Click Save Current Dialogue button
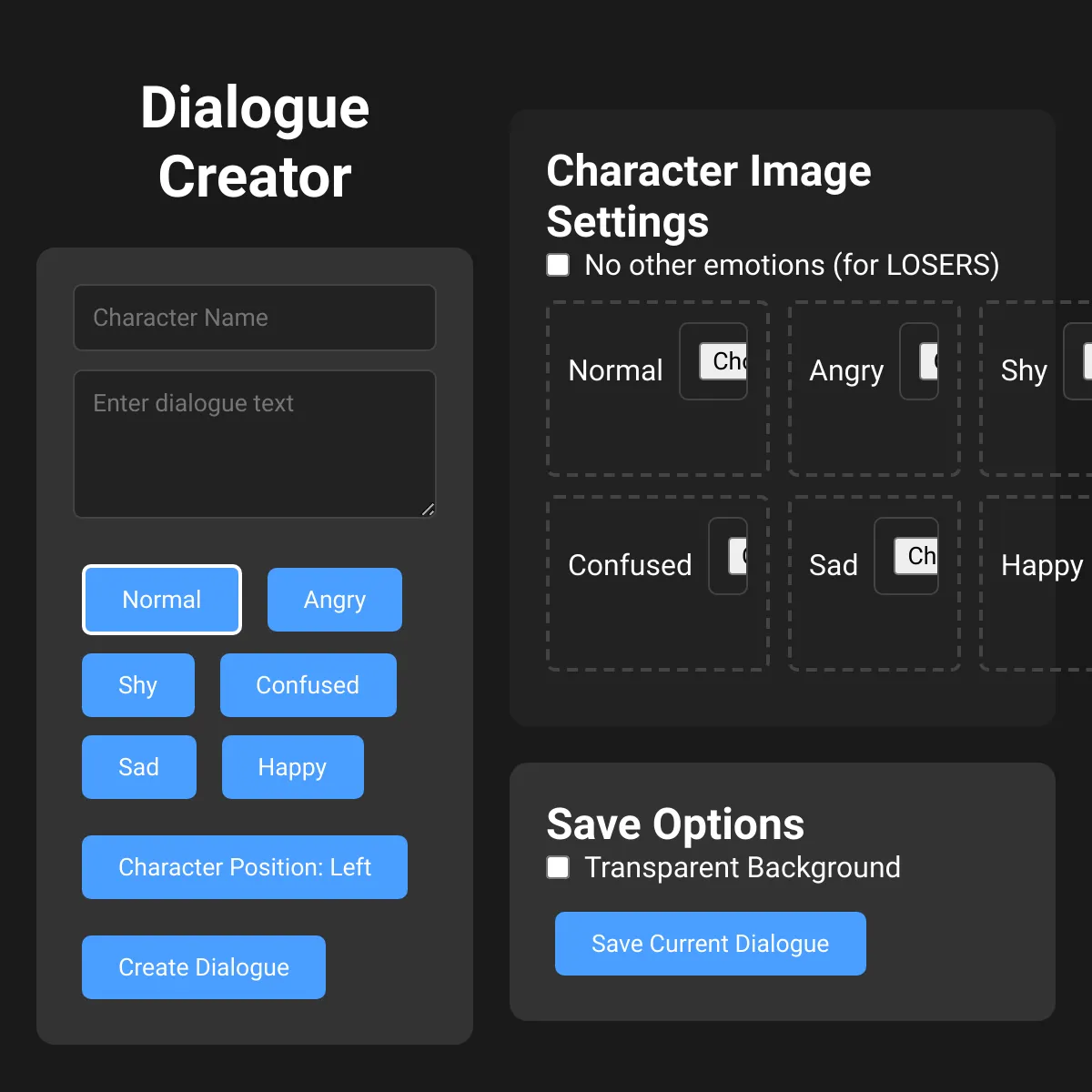Screen dimensions: 1092x1092 pos(710,944)
